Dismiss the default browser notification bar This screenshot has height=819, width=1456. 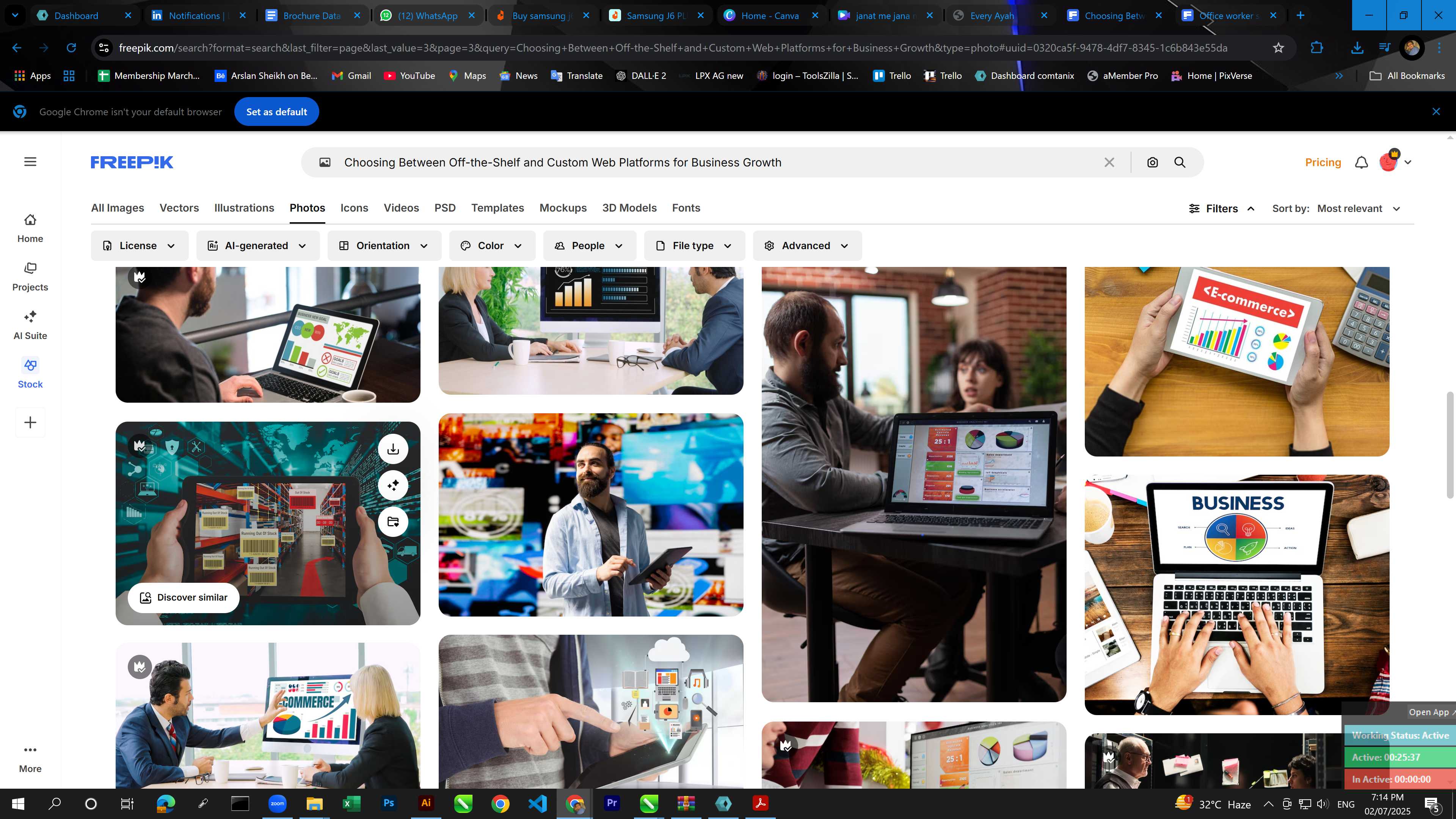(x=1436, y=112)
